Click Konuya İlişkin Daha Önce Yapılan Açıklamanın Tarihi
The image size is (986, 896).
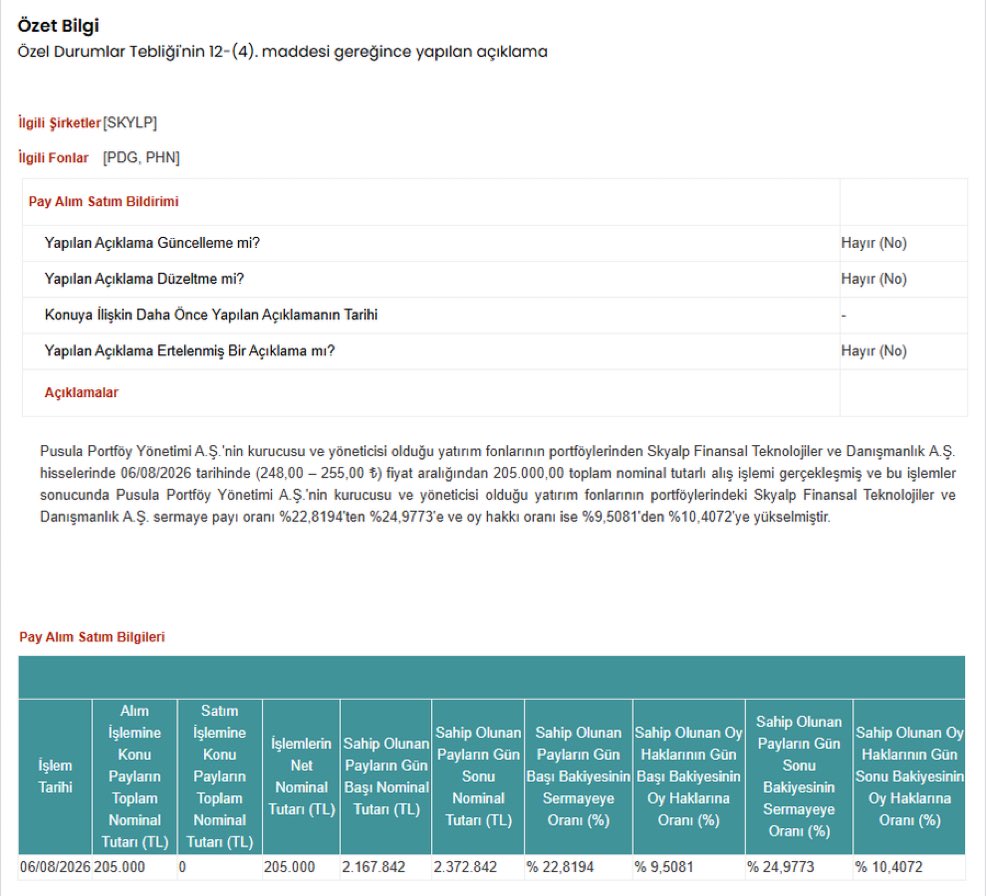211,314
